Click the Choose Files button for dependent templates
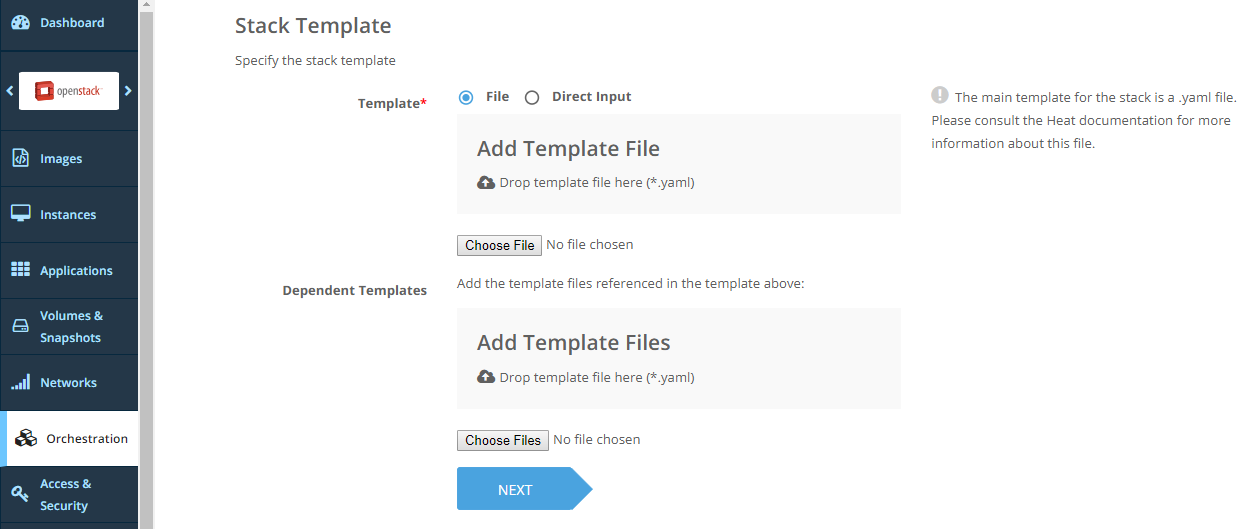The height and width of the screenshot is (529, 1256). pos(502,440)
